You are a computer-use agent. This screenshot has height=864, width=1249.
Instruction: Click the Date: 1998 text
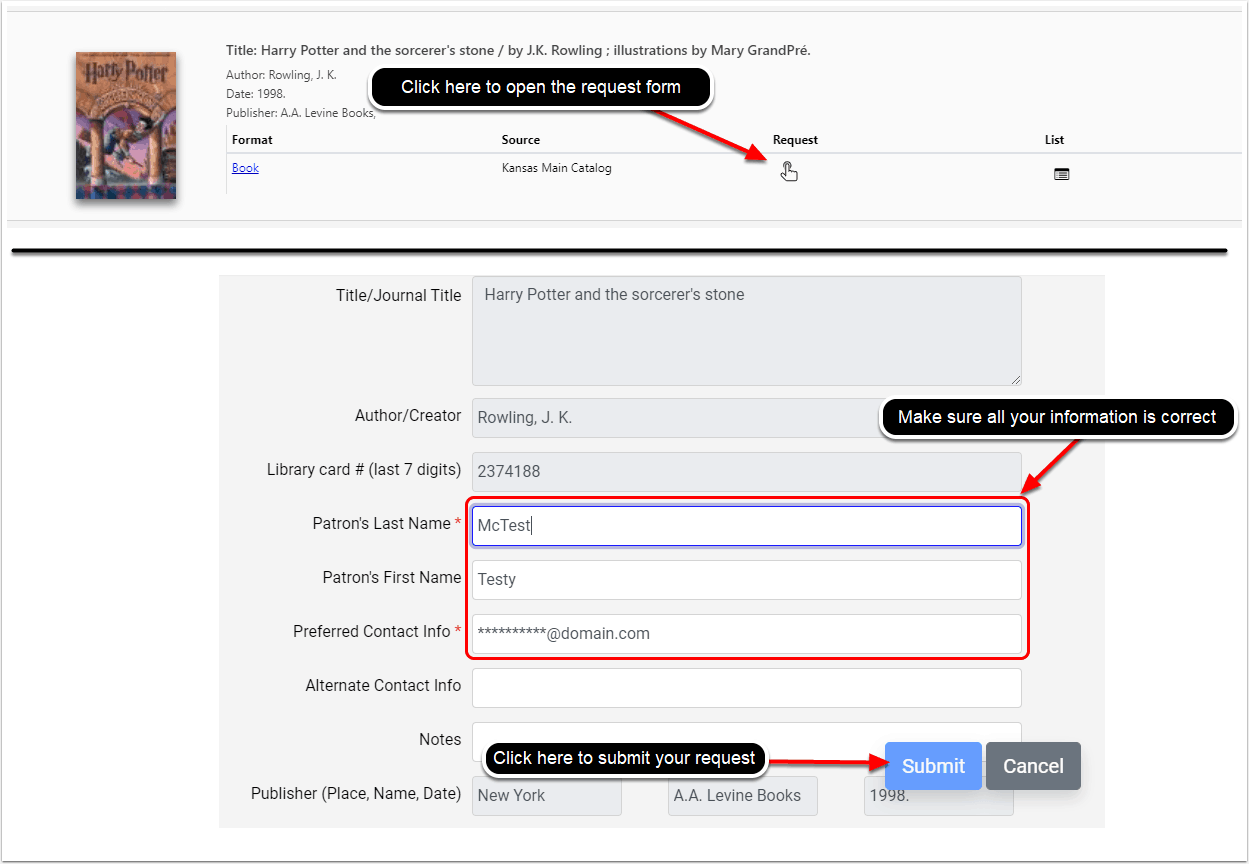(x=256, y=94)
